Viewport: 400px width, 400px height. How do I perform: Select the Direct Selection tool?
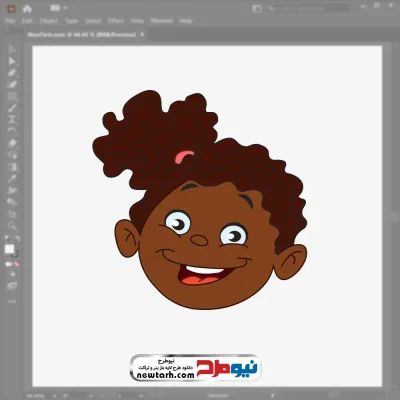12,61
